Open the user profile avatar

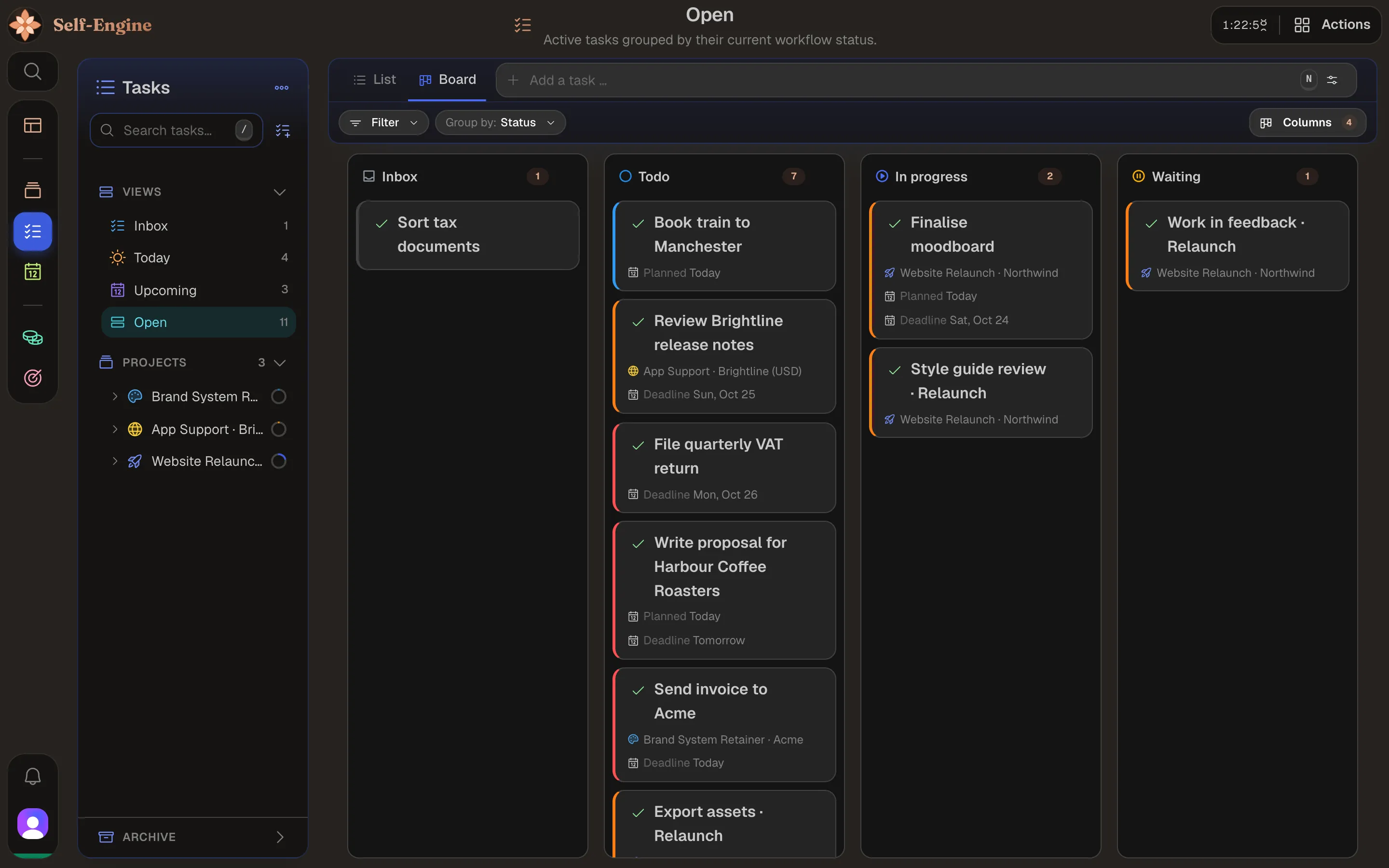pos(32,824)
